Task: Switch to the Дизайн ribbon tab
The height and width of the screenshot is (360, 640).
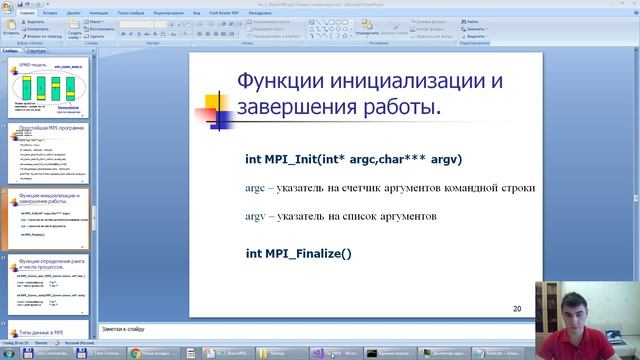Action: (73, 13)
